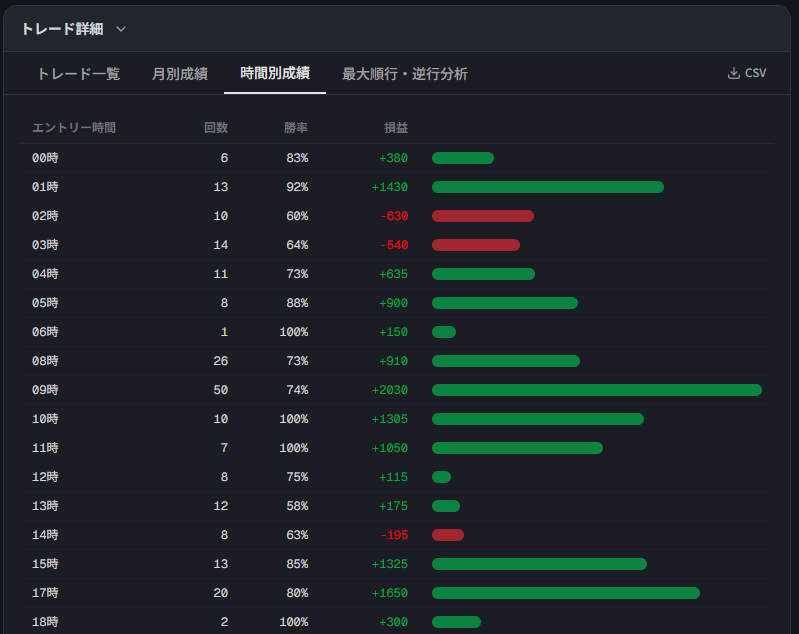The height and width of the screenshot is (634, 799).
Task: Select the 11時 row label
Action: click(45, 448)
